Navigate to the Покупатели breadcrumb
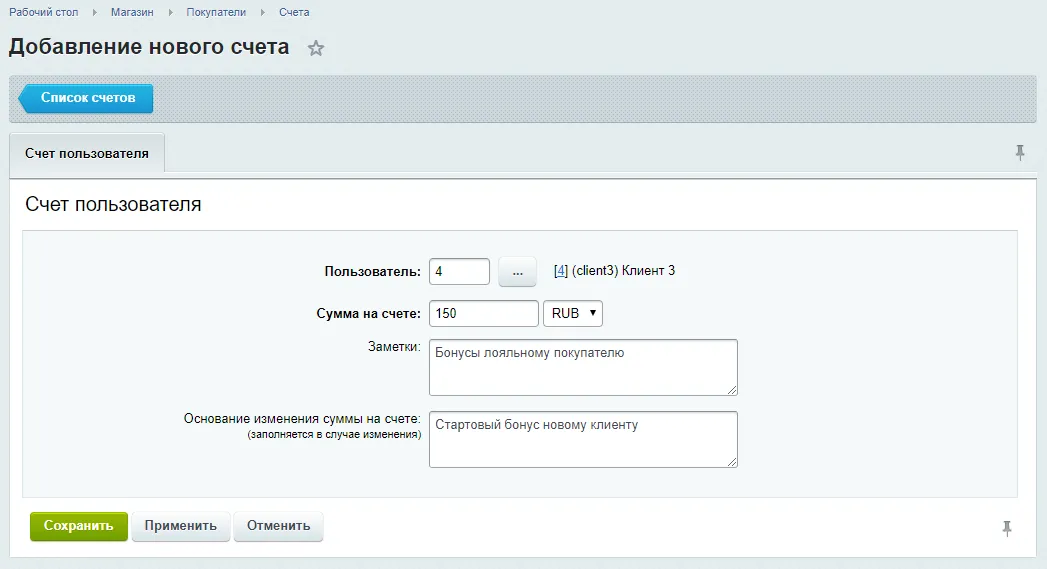The height and width of the screenshot is (569, 1047). click(217, 12)
